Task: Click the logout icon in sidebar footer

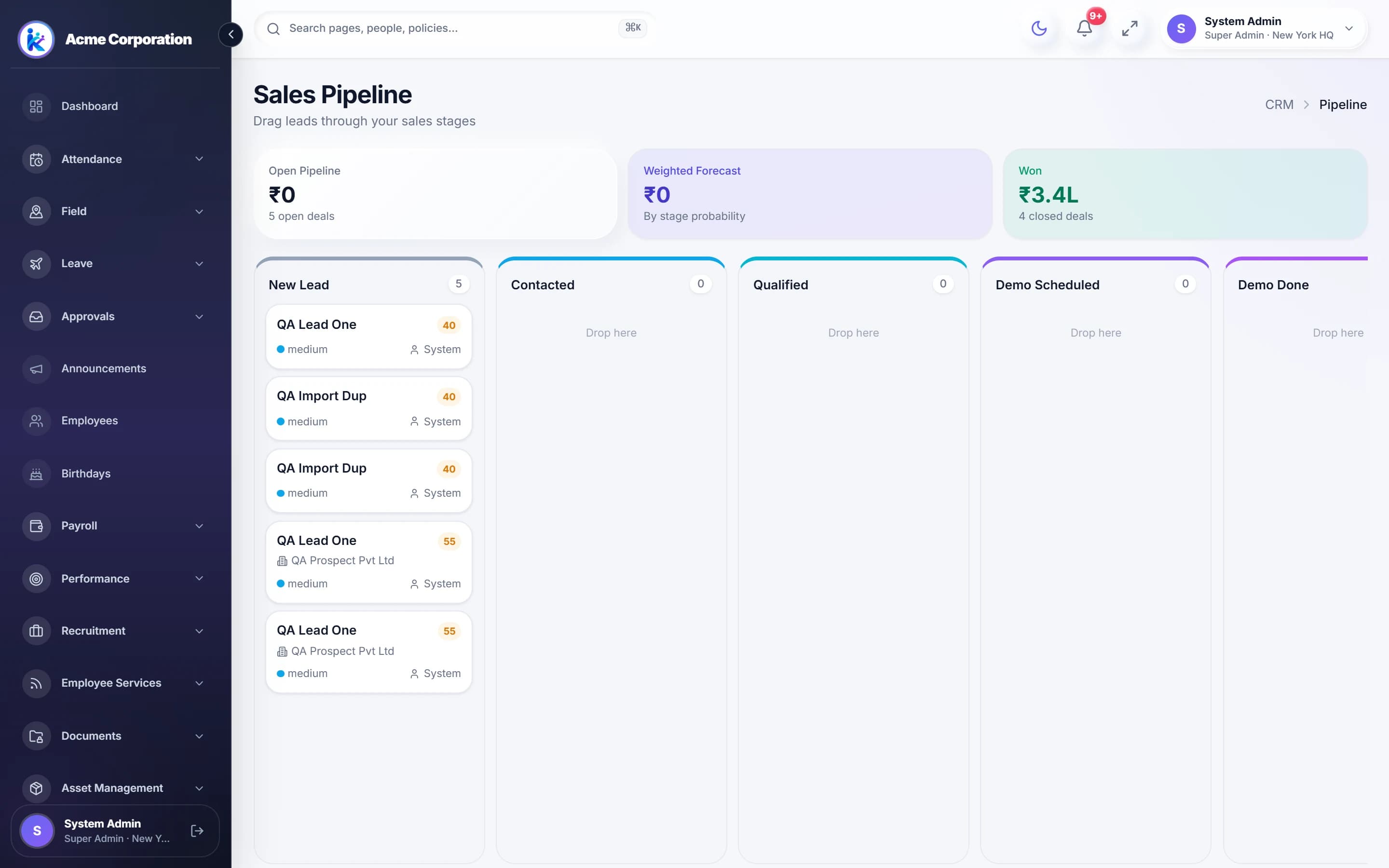Action: coord(197,831)
